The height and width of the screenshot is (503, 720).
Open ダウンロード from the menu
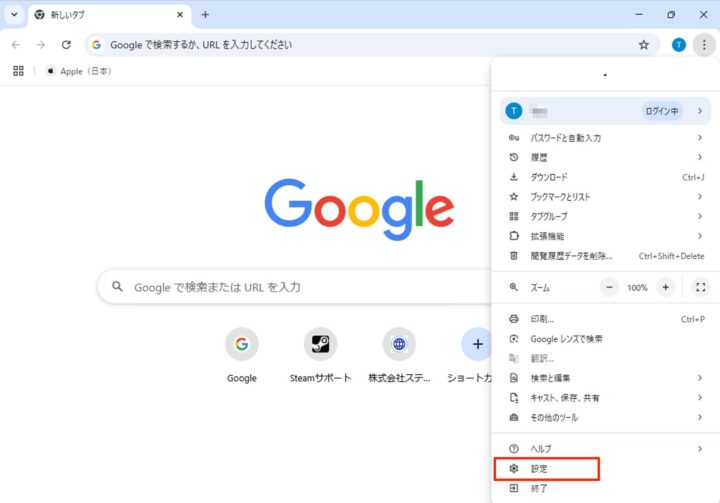click(x=605, y=177)
